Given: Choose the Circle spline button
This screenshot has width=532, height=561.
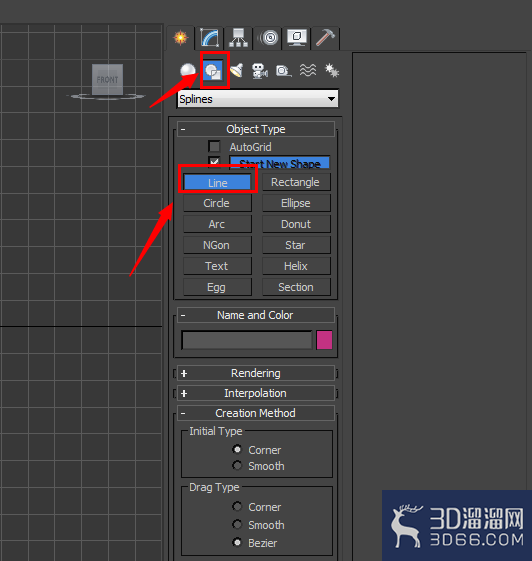Looking at the screenshot, I should [x=218, y=203].
